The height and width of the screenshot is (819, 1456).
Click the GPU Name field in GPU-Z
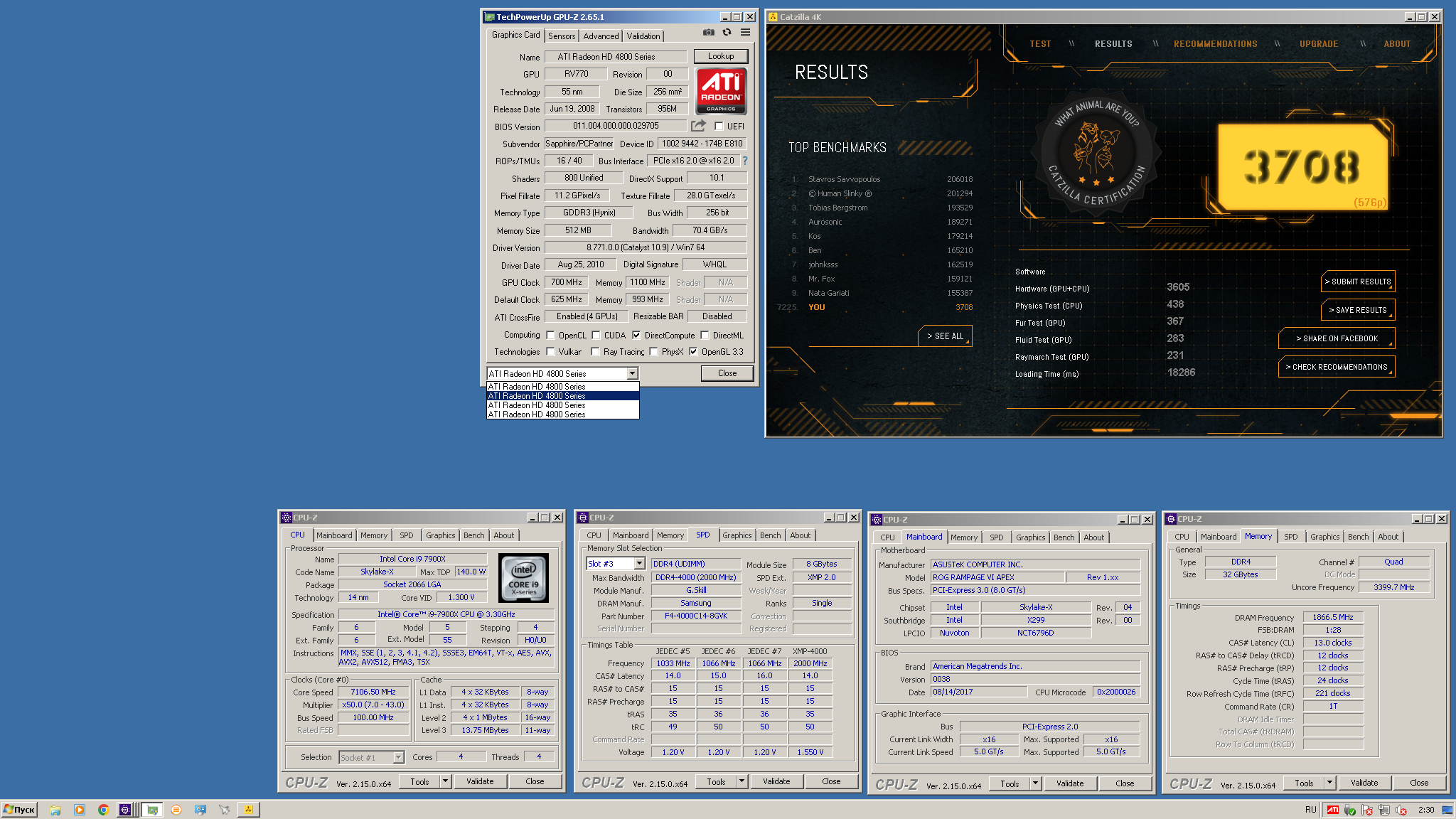pyautogui.click(x=616, y=57)
